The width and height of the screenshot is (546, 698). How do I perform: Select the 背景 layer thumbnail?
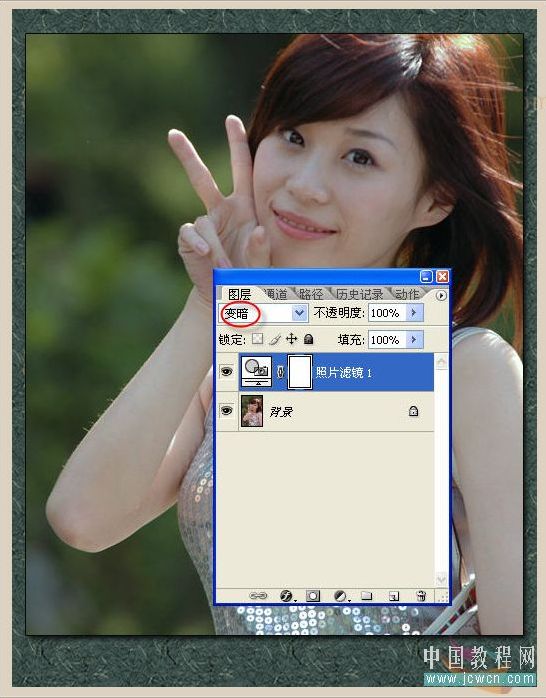coord(252,411)
